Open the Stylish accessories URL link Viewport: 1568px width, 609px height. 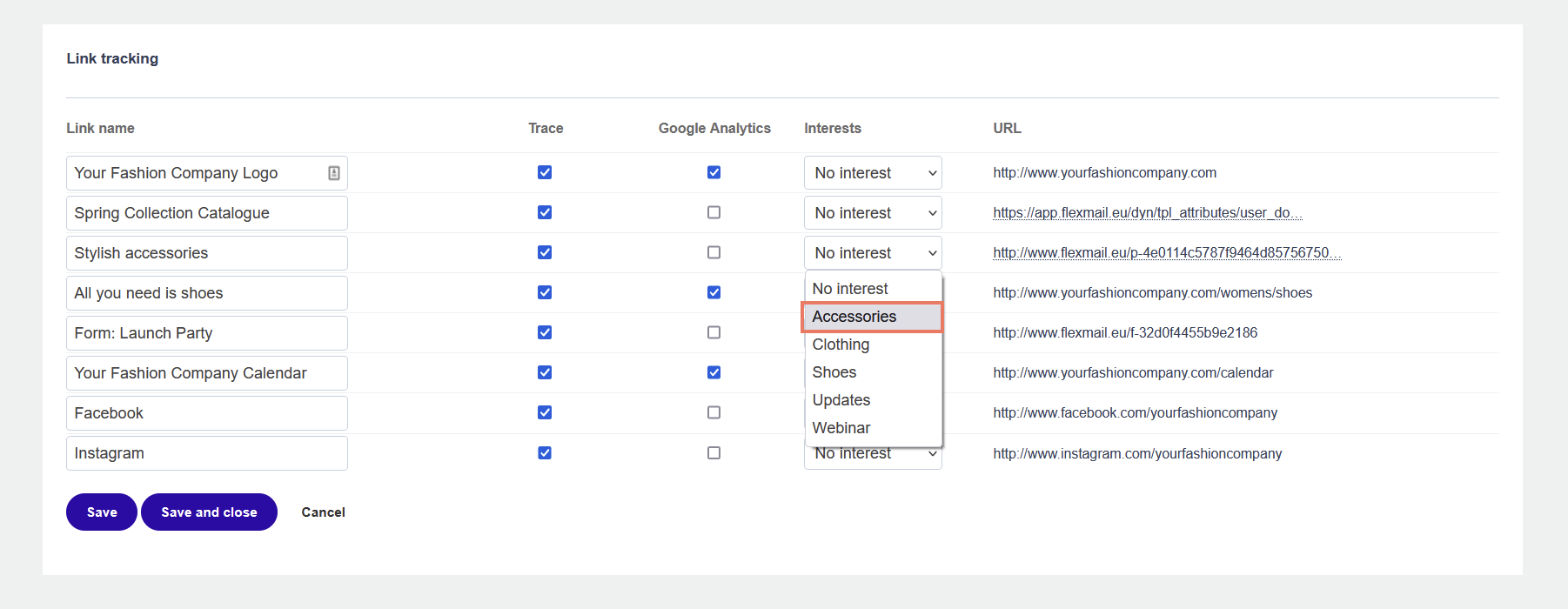pos(1166,253)
